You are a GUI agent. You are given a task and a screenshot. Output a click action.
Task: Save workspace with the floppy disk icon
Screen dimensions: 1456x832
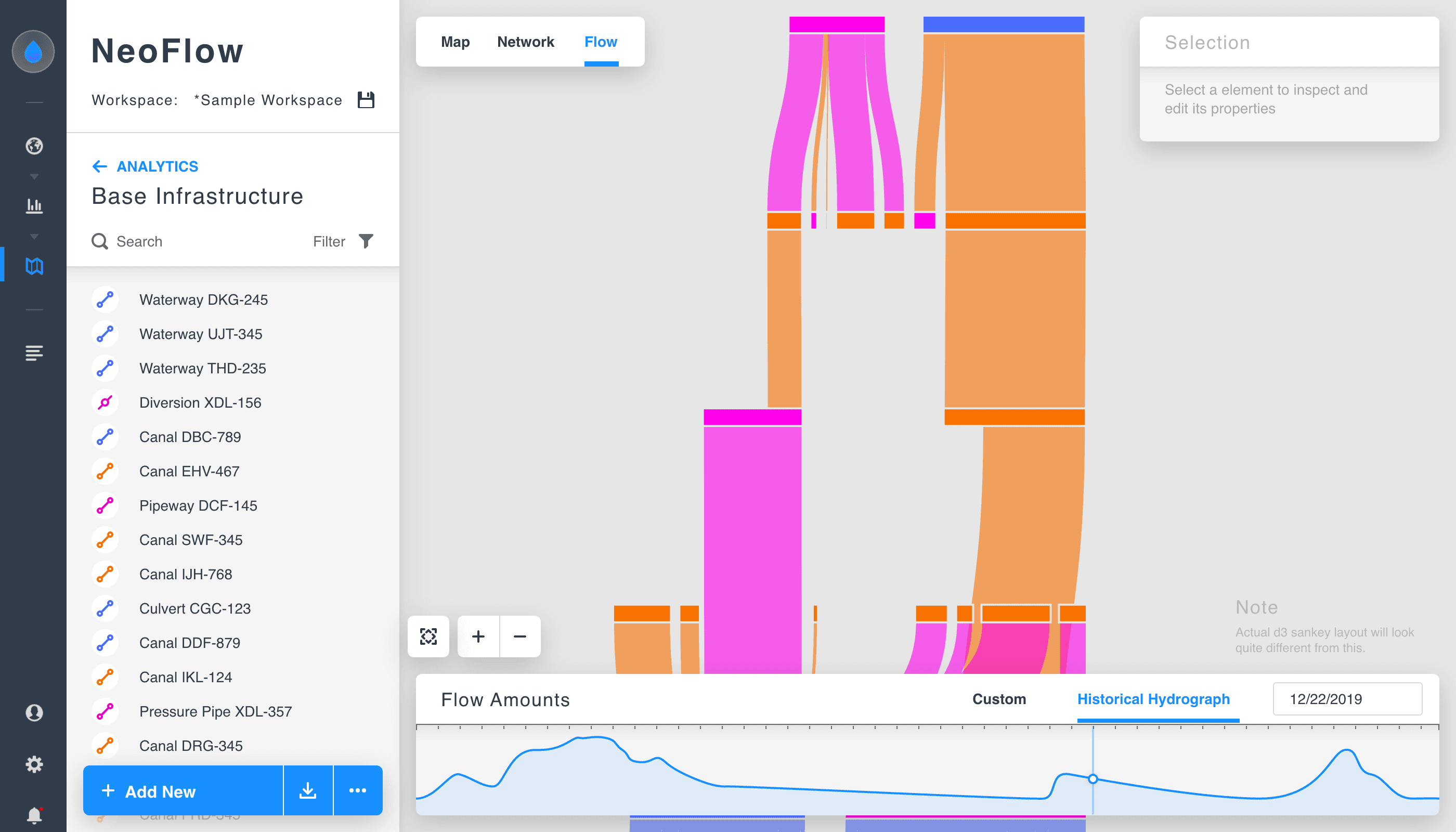click(366, 100)
